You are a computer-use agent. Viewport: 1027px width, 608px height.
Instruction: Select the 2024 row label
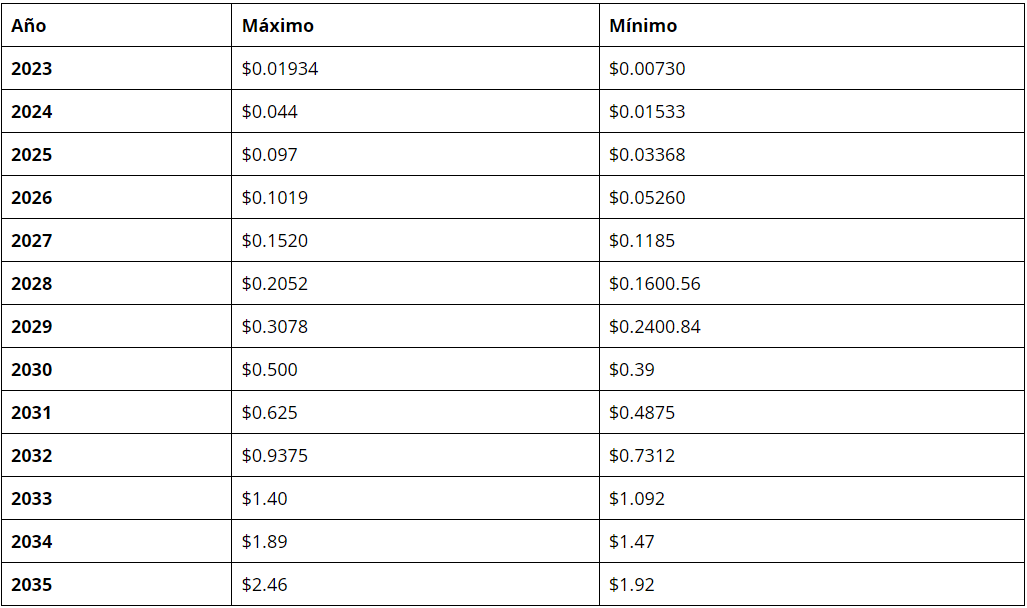click(x=31, y=112)
